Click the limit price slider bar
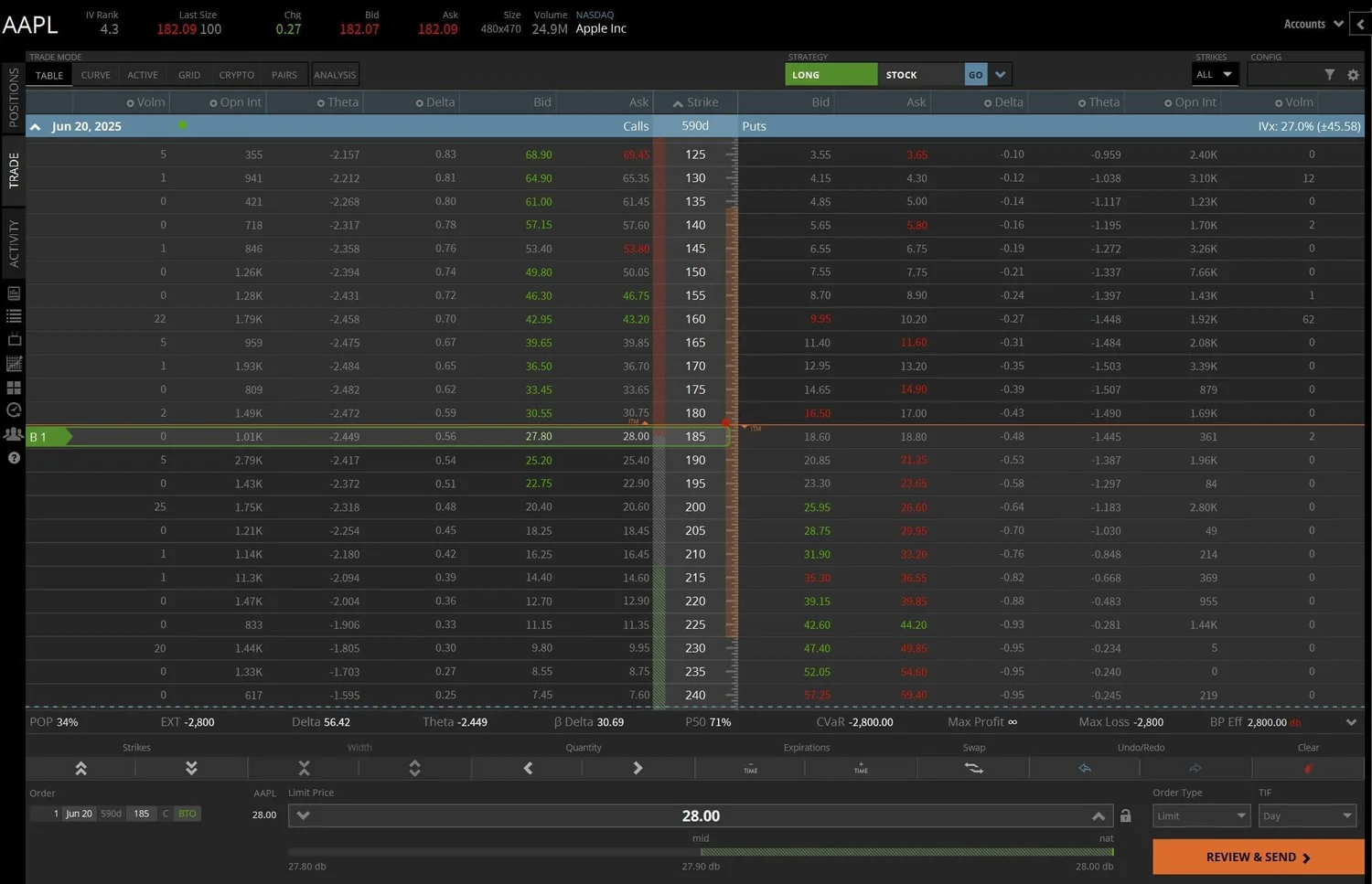 point(701,851)
